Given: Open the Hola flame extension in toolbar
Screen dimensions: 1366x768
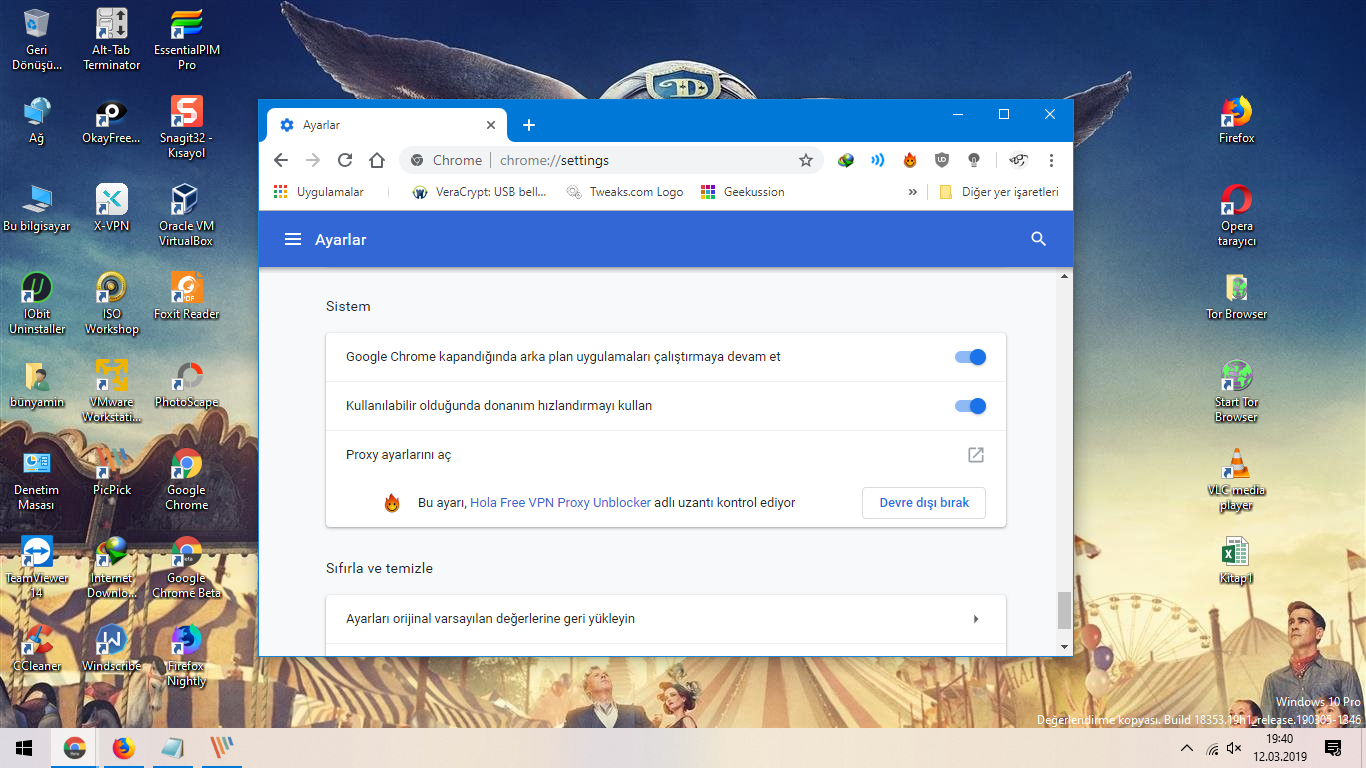Looking at the screenshot, I should (910, 160).
